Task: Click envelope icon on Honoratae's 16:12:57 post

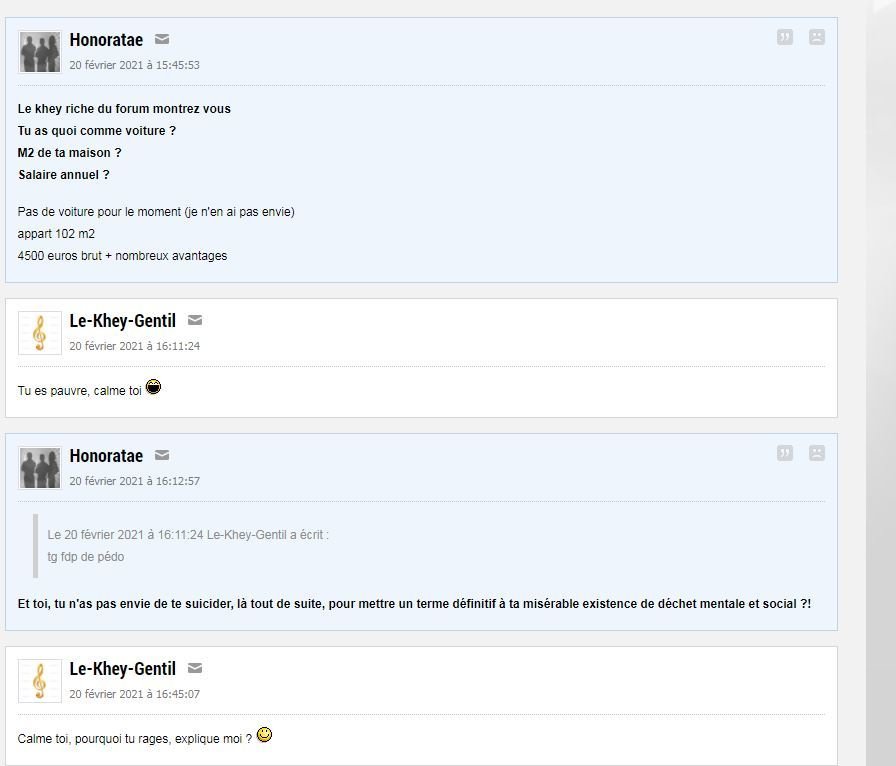Action: point(162,455)
